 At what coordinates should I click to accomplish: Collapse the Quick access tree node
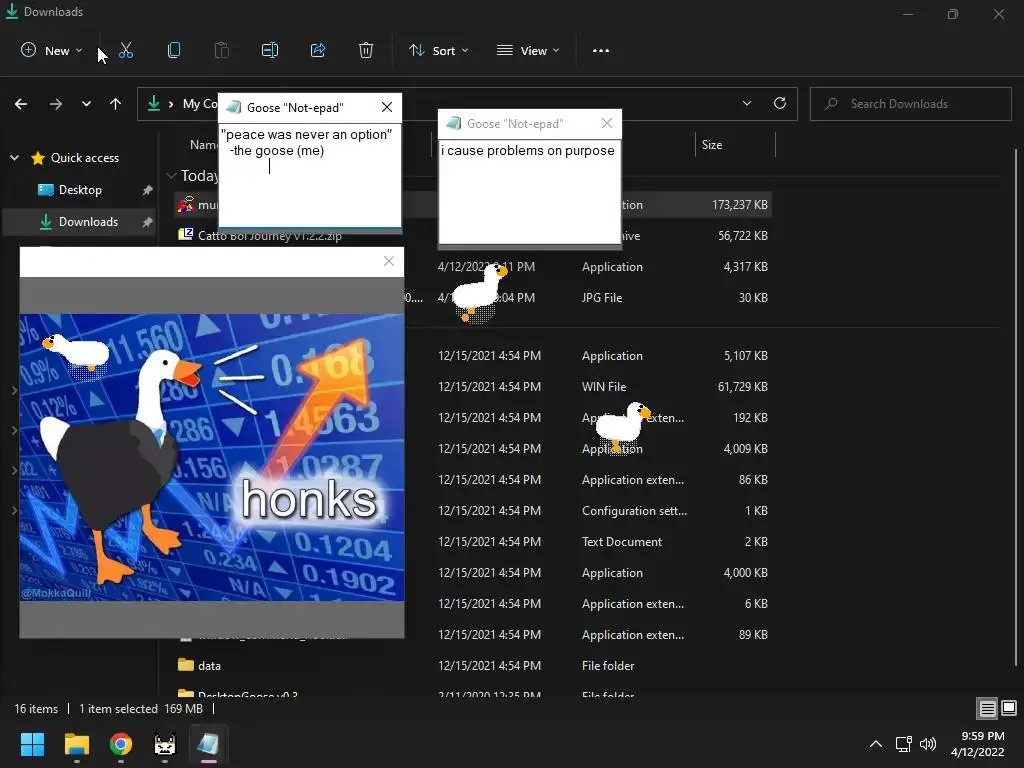click(x=14, y=157)
